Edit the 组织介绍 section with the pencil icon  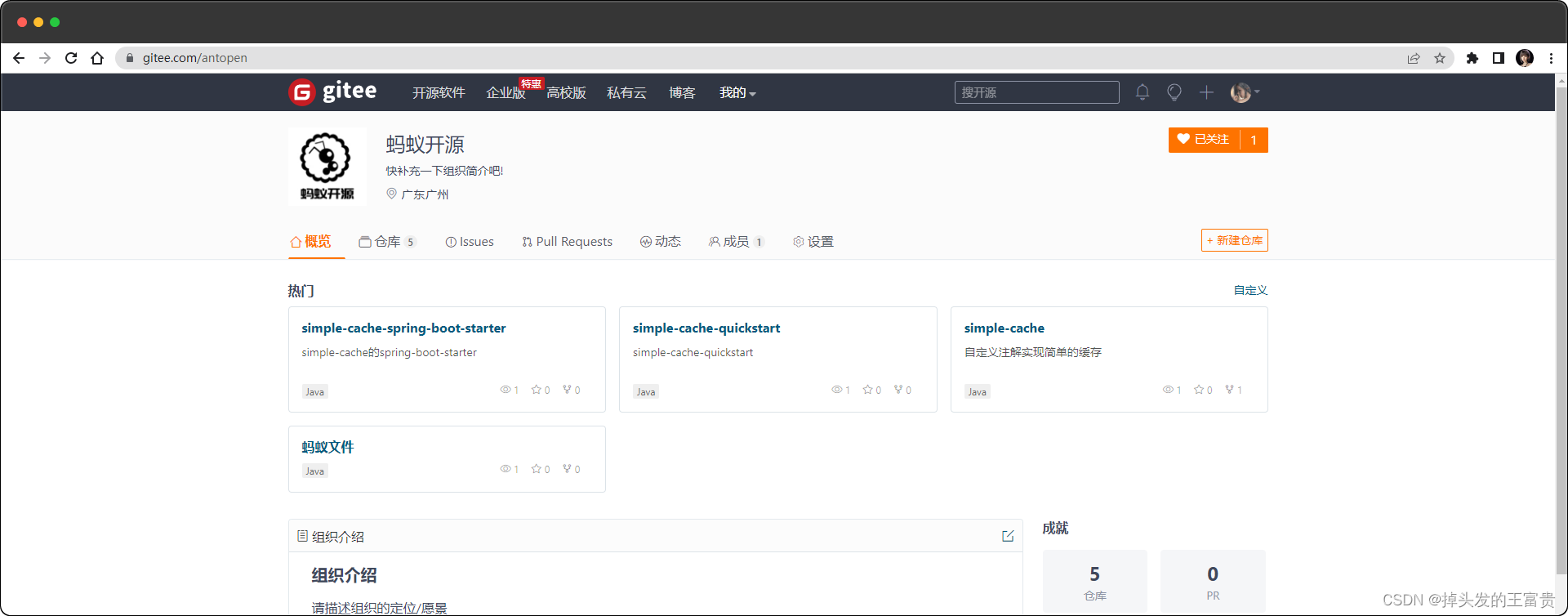pyautogui.click(x=1008, y=536)
